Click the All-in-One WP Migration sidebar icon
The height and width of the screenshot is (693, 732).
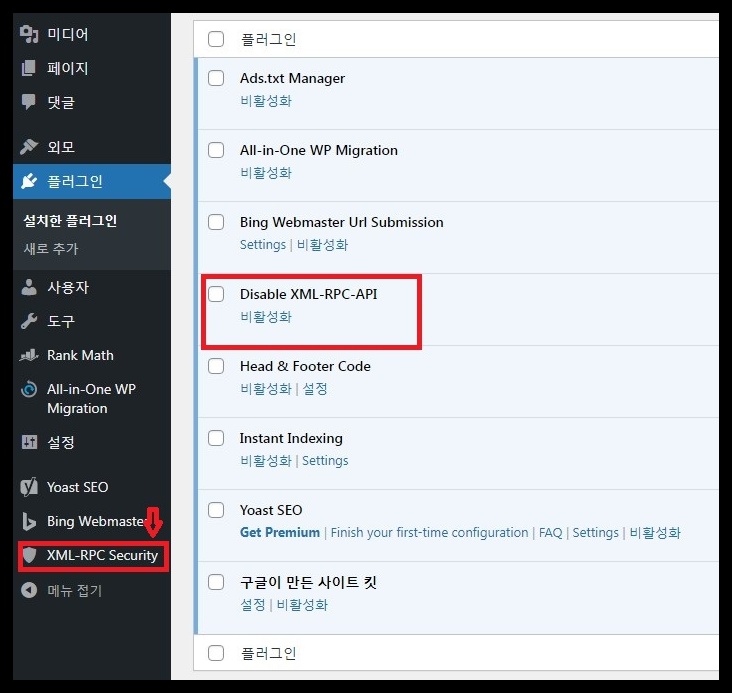pyautogui.click(x=29, y=389)
